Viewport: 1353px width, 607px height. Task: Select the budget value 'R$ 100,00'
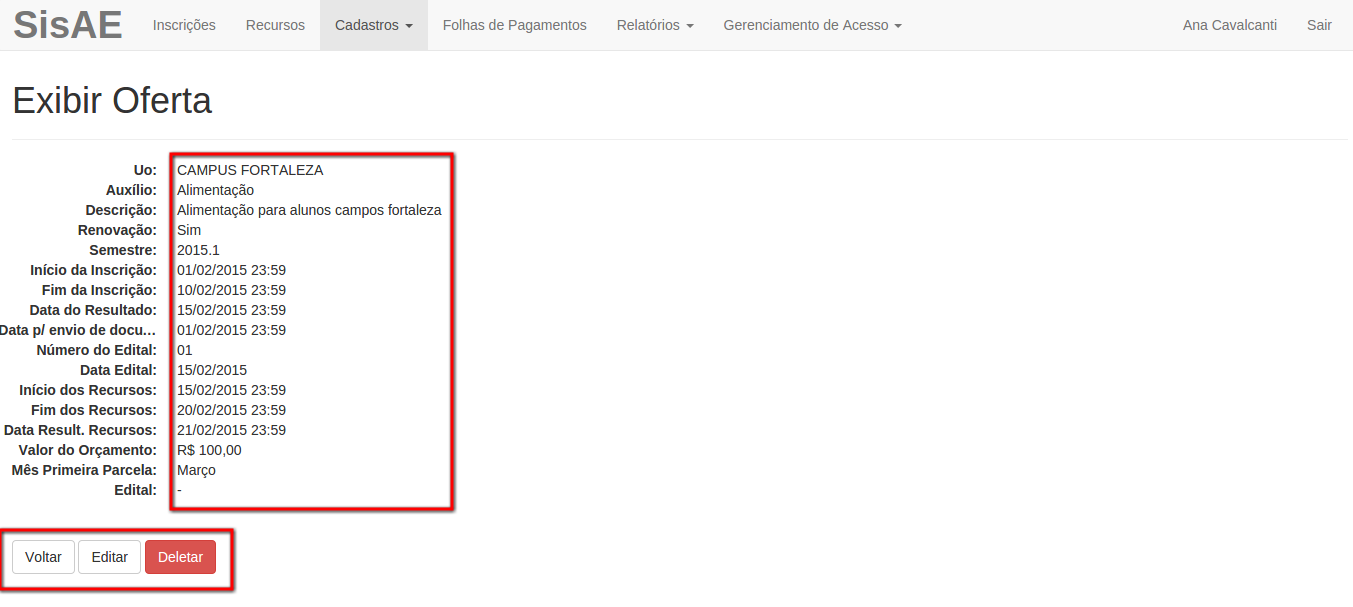[x=209, y=450]
